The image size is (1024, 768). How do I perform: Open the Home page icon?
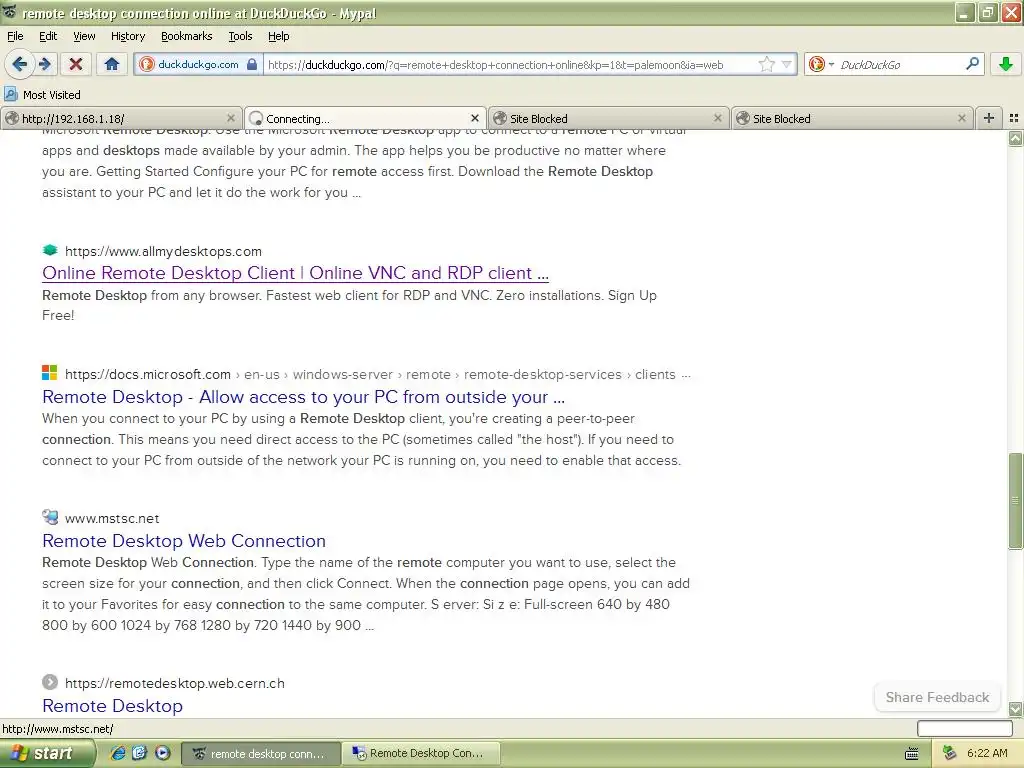(x=112, y=64)
